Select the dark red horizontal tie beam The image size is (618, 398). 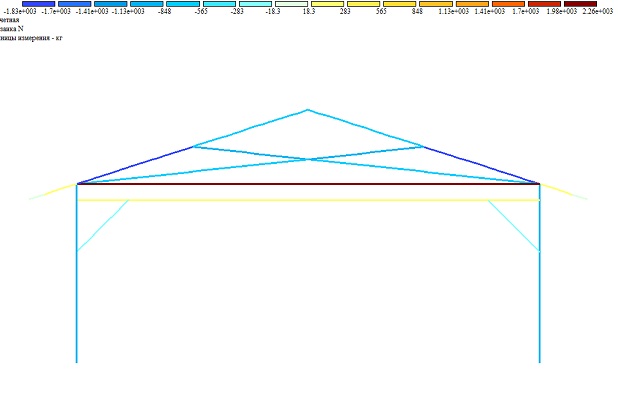pyautogui.click(x=308, y=184)
